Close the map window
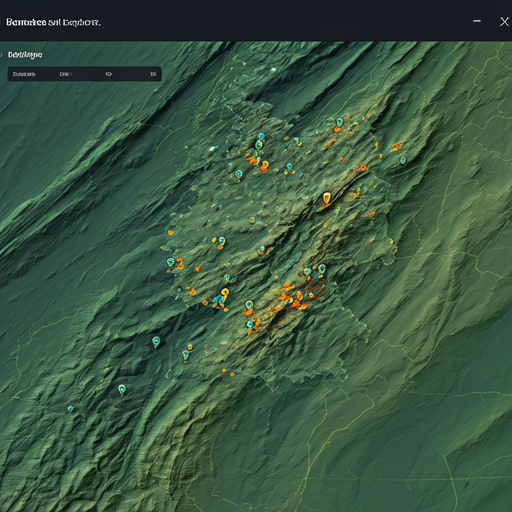Viewport: 512px width, 512px height. click(504, 22)
